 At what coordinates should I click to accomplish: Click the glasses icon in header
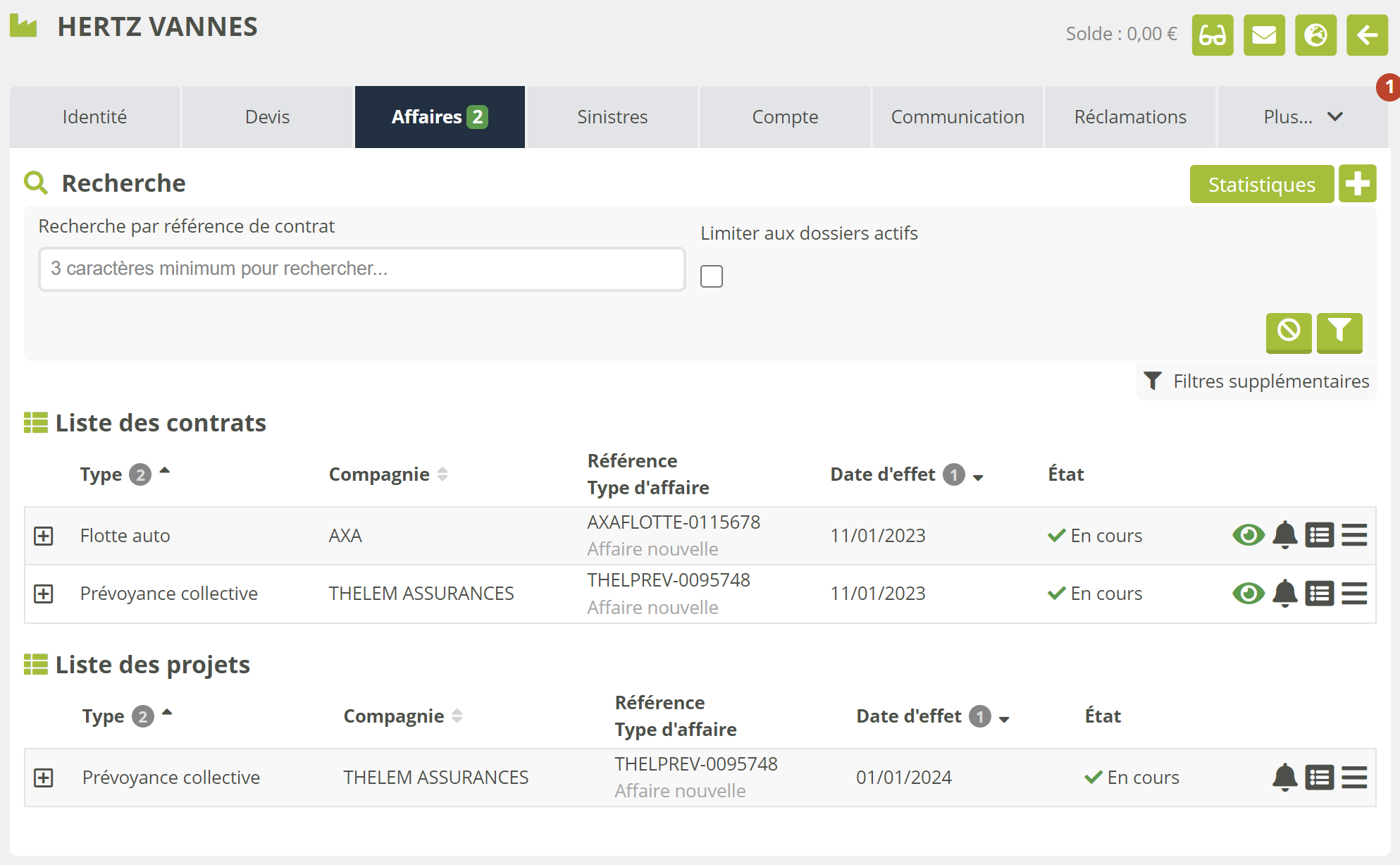point(1212,35)
